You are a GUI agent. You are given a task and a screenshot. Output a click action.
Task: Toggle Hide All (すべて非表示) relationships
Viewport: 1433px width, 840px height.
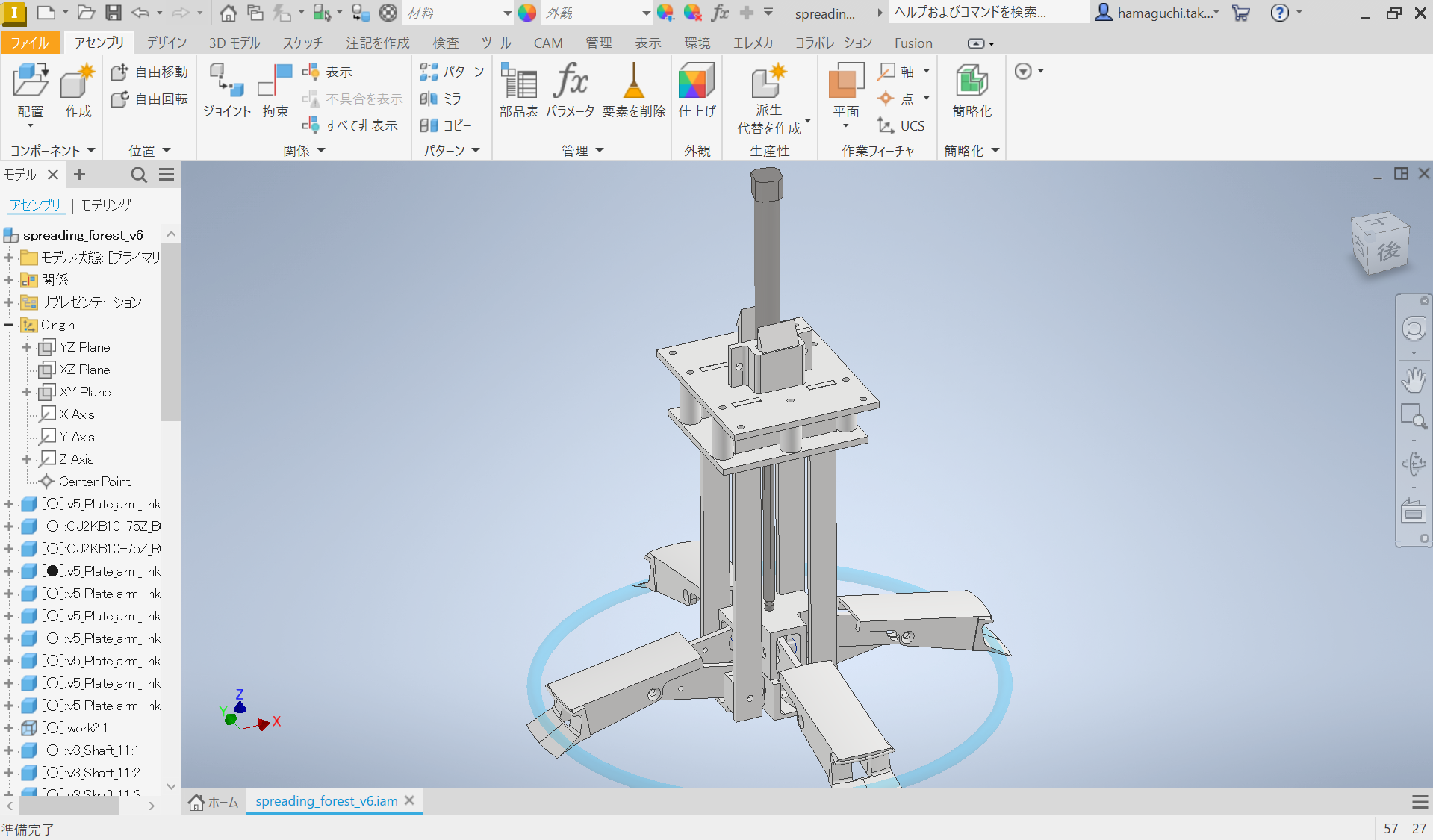click(x=352, y=125)
